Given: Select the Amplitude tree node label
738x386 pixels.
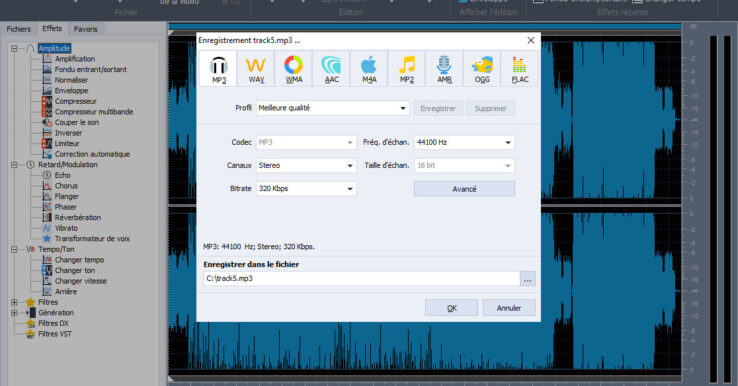Looking at the screenshot, I should coord(54,48).
